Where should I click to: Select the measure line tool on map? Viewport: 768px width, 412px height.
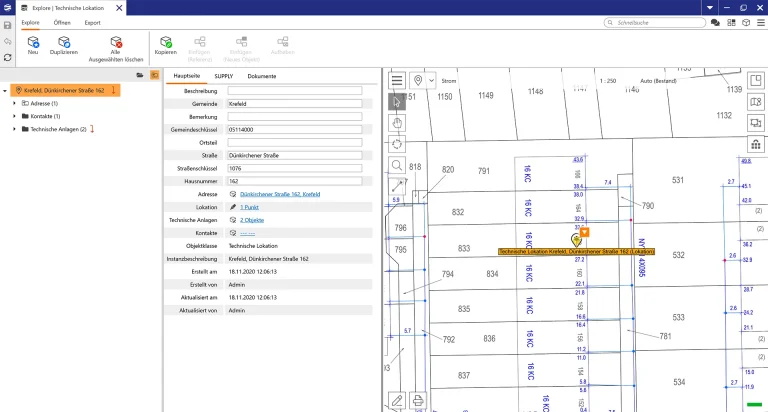[397, 186]
